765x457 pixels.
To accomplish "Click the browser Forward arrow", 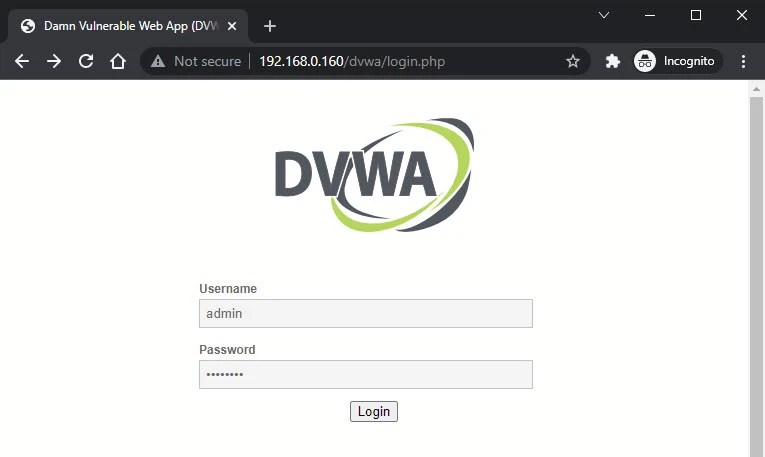I will click(54, 61).
